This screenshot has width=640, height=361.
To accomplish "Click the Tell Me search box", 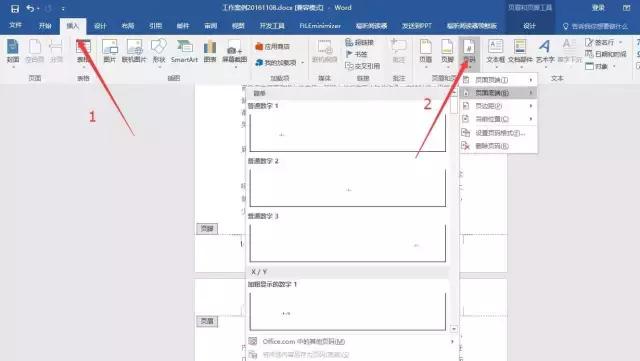I will click(595, 26).
